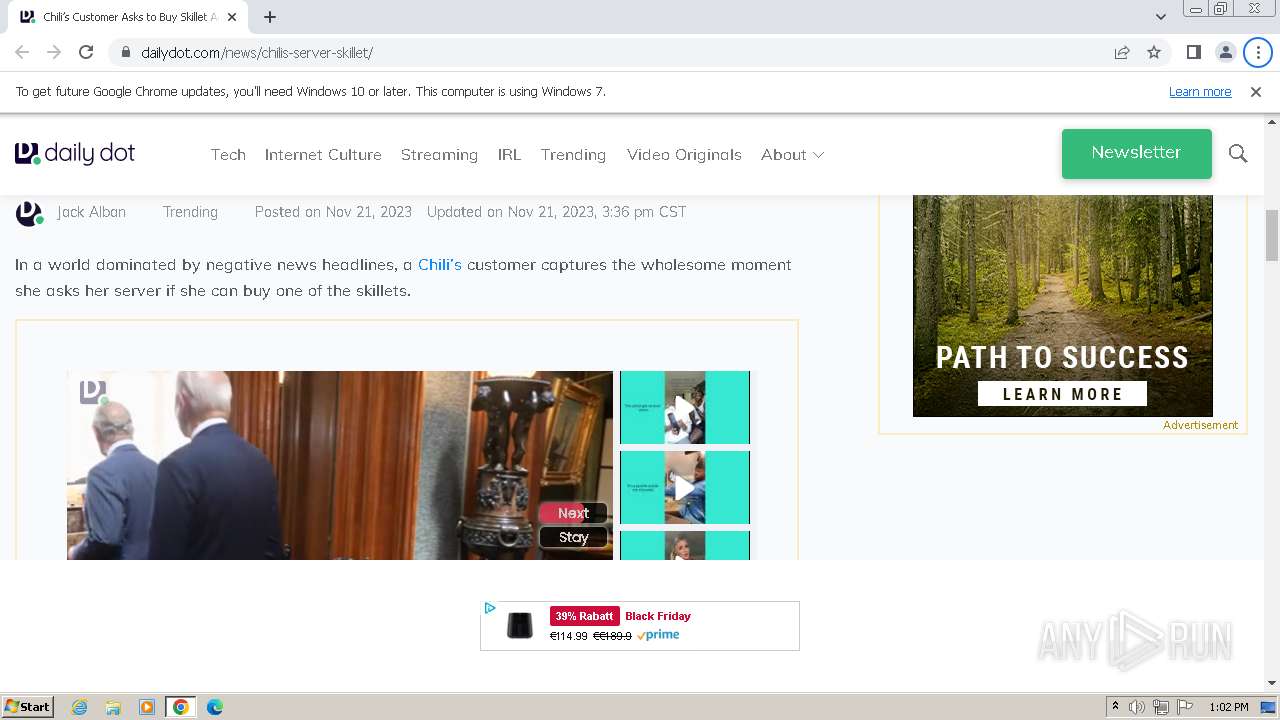The height and width of the screenshot is (720, 1280).
Task: Click the Learn more update link
Action: pyautogui.click(x=1200, y=91)
